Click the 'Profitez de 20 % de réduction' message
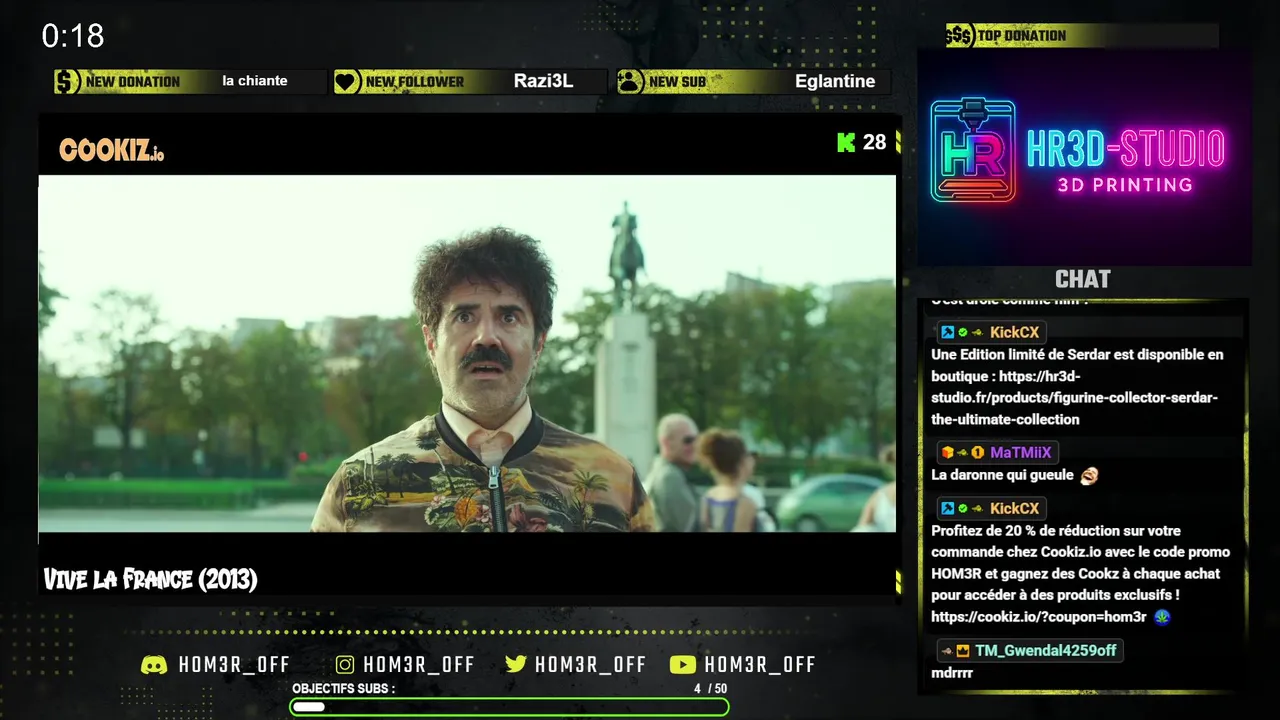1280x720 pixels. click(1080, 574)
